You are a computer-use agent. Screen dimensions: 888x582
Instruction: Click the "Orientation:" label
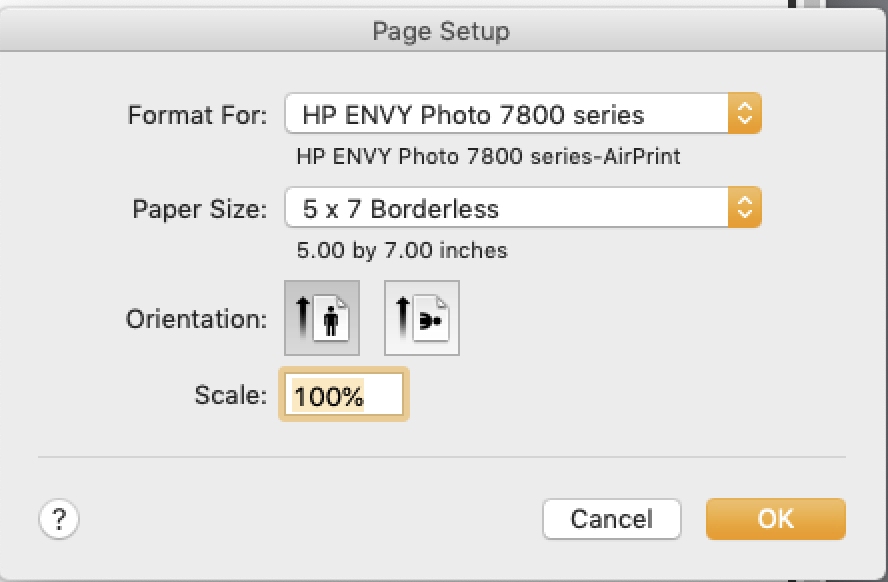point(196,319)
